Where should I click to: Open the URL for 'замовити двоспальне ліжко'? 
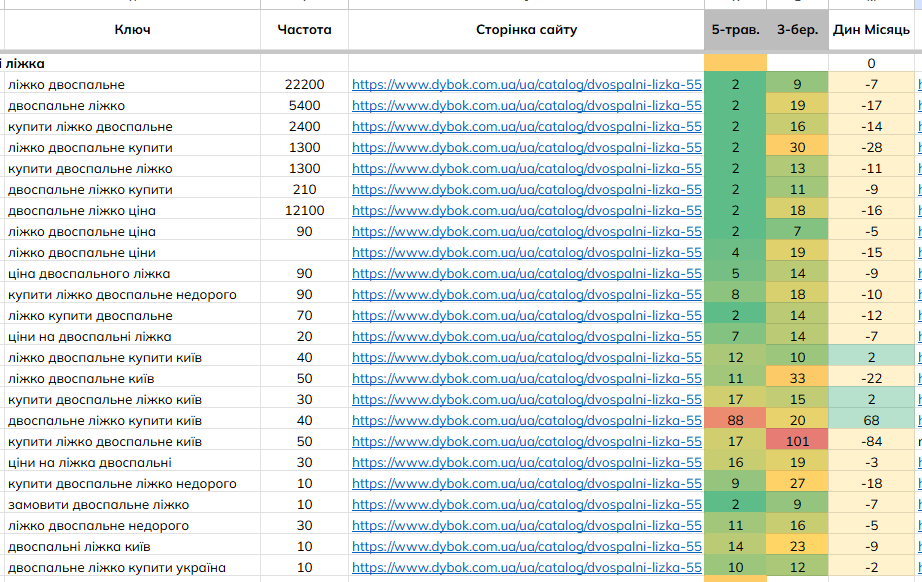point(526,505)
